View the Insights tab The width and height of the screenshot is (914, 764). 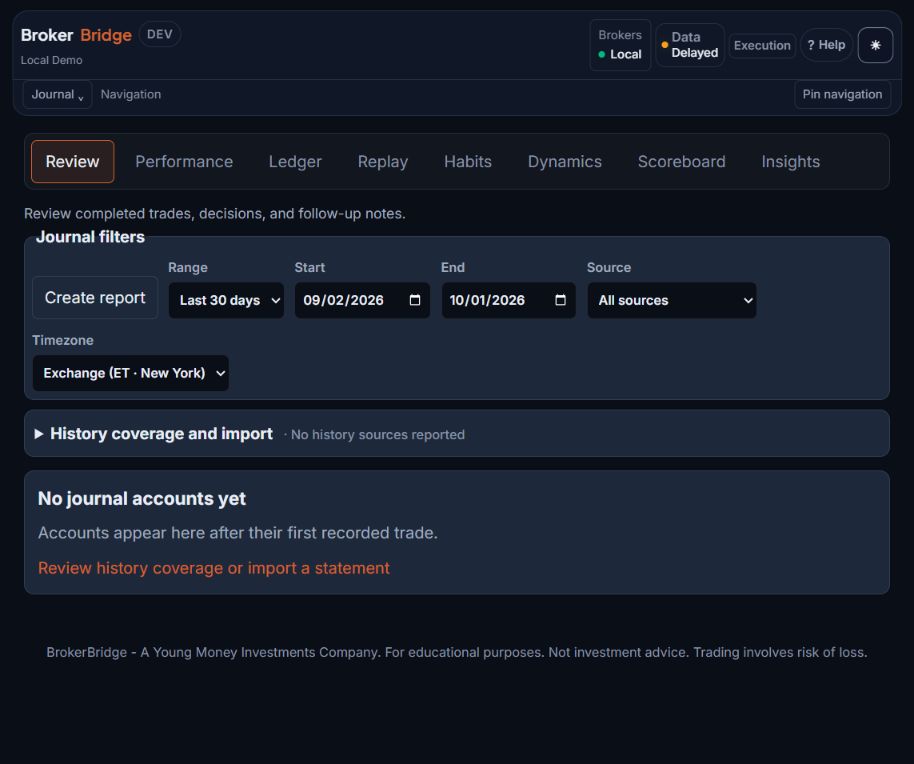(790, 161)
